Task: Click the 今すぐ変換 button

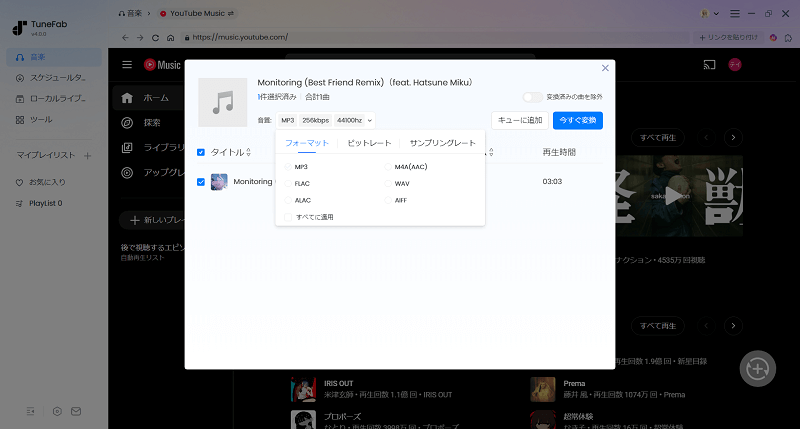Action: pyautogui.click(x=578, y=120)
